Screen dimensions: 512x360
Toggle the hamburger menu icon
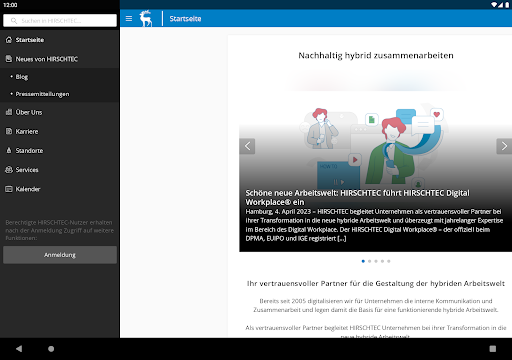129,19
